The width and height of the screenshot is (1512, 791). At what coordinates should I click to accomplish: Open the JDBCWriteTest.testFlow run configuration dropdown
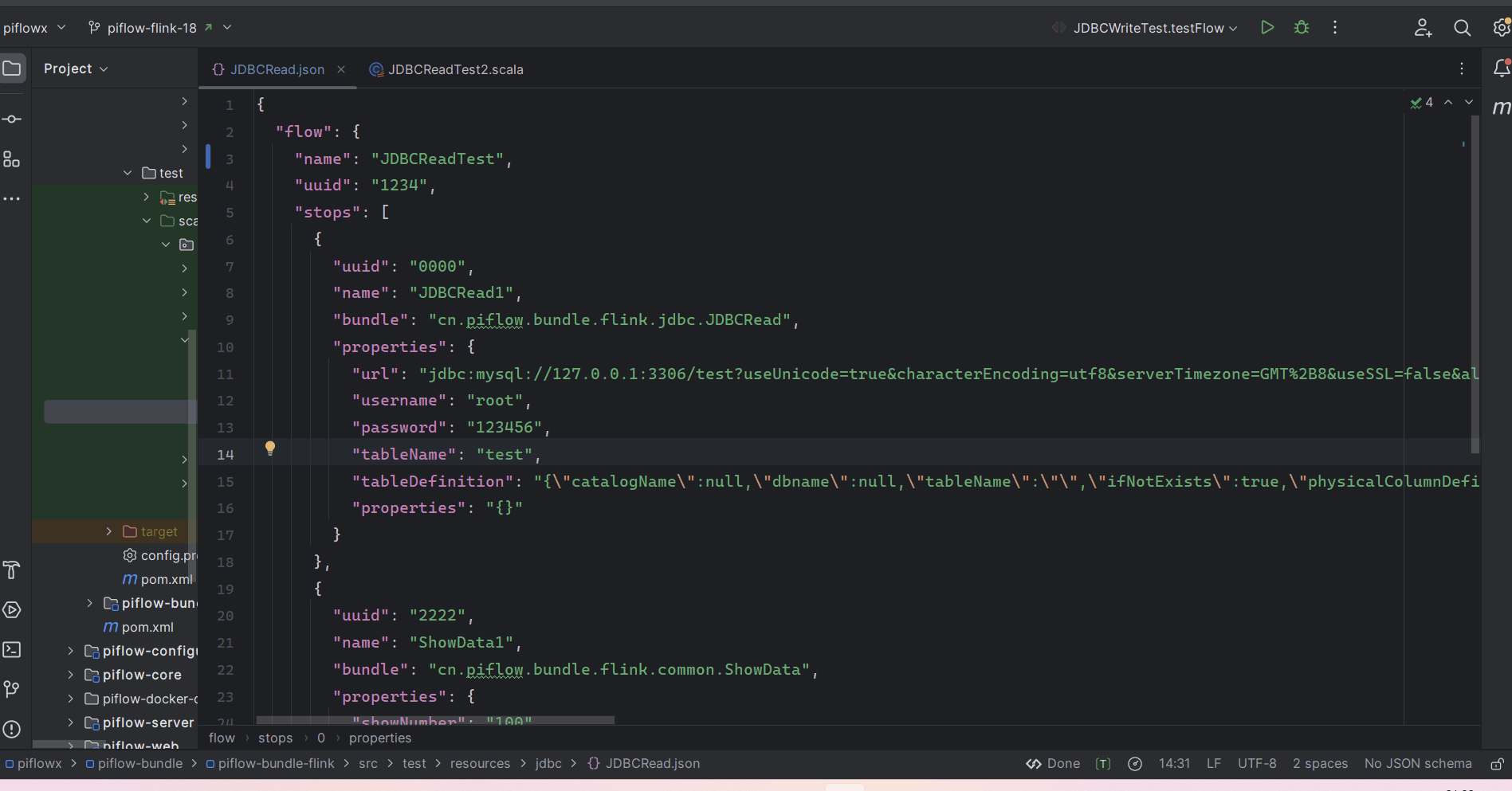tap(1145, 28)
